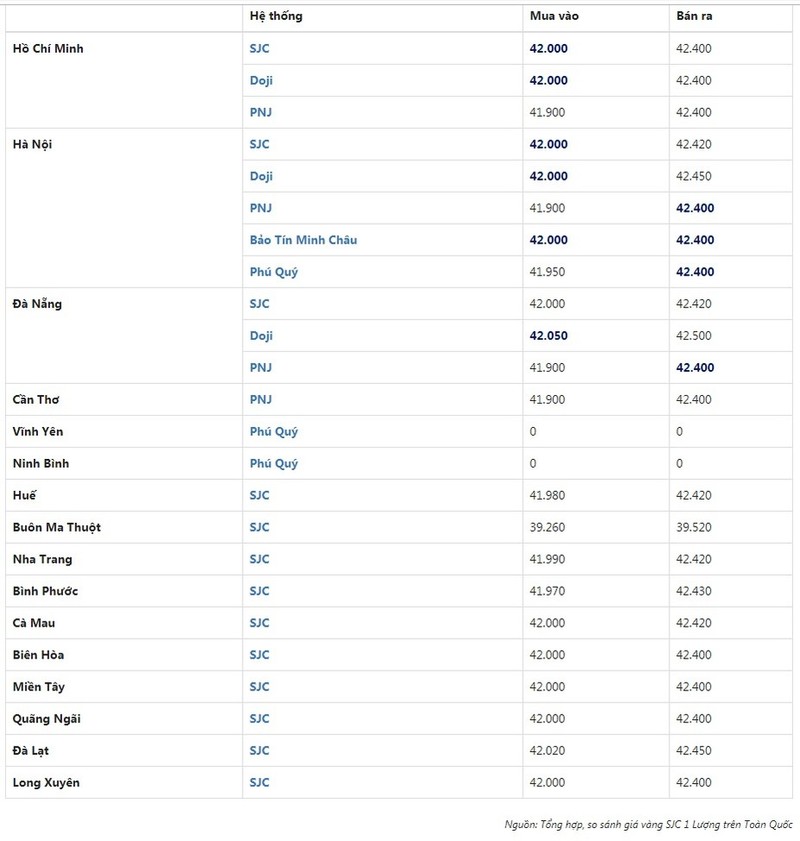This screenshot has height=841, width=800.
Task: Open Phú Quý link for Vĩnh Yên
Action: (x=273, y=432)
